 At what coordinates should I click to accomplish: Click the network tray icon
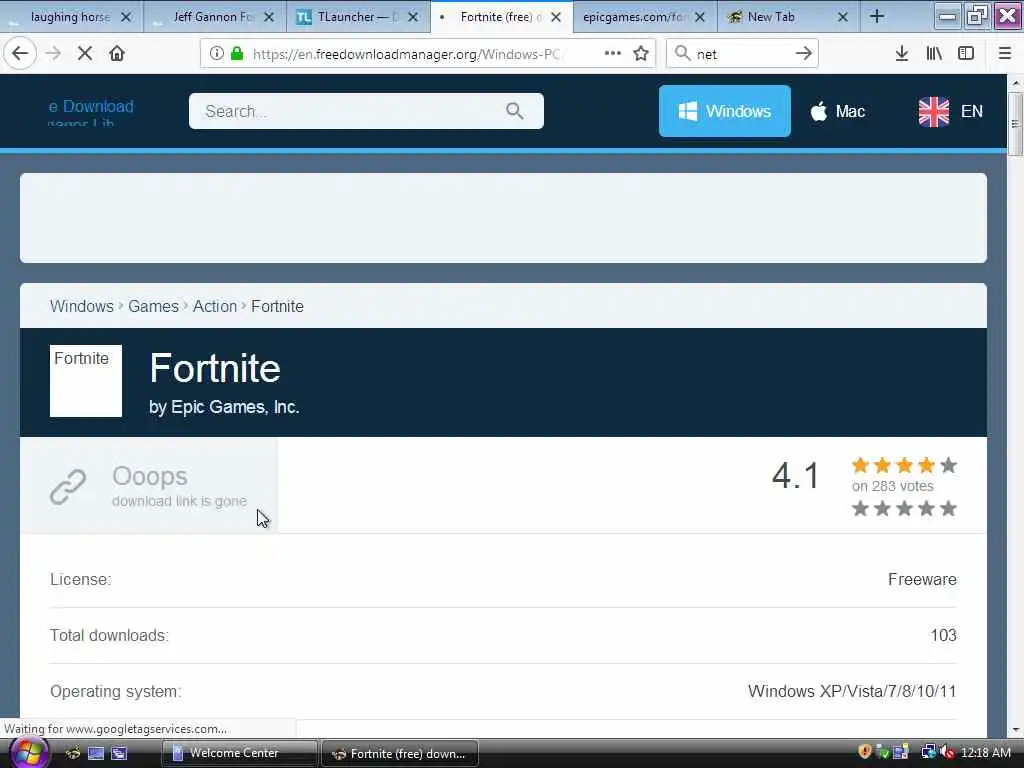pos(928,752)
